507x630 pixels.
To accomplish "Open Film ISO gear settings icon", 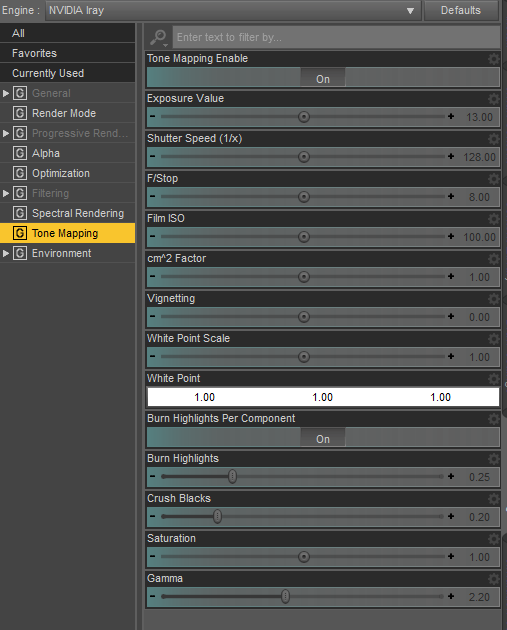I will click(493, 219).
